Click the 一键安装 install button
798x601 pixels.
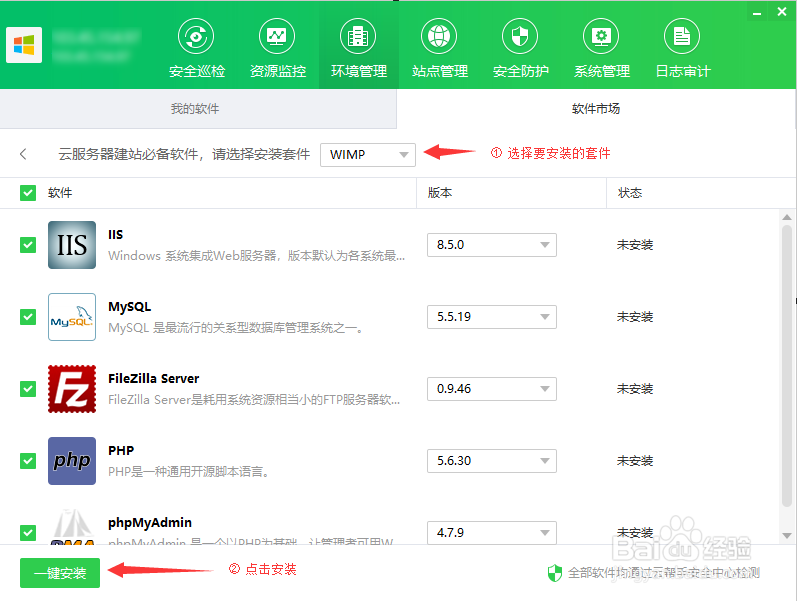[60, 573]
